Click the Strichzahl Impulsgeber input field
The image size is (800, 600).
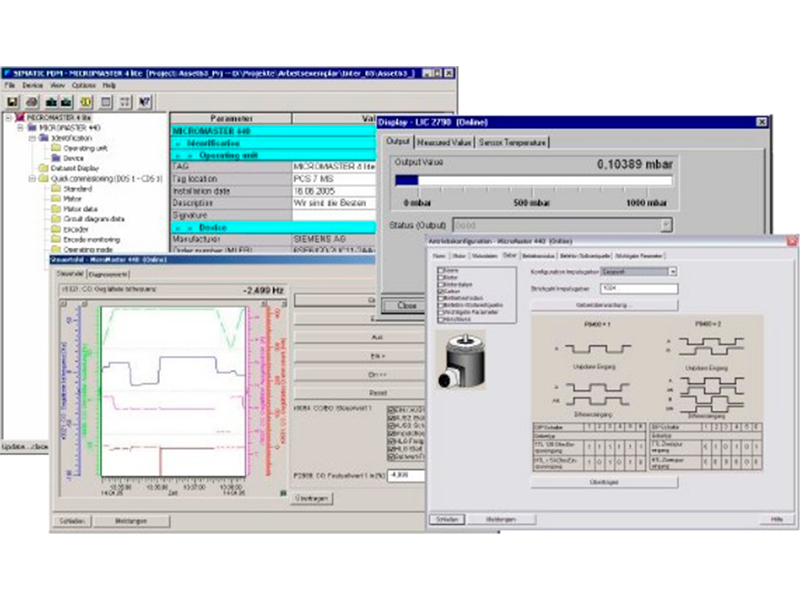click(x=639, y=289)
